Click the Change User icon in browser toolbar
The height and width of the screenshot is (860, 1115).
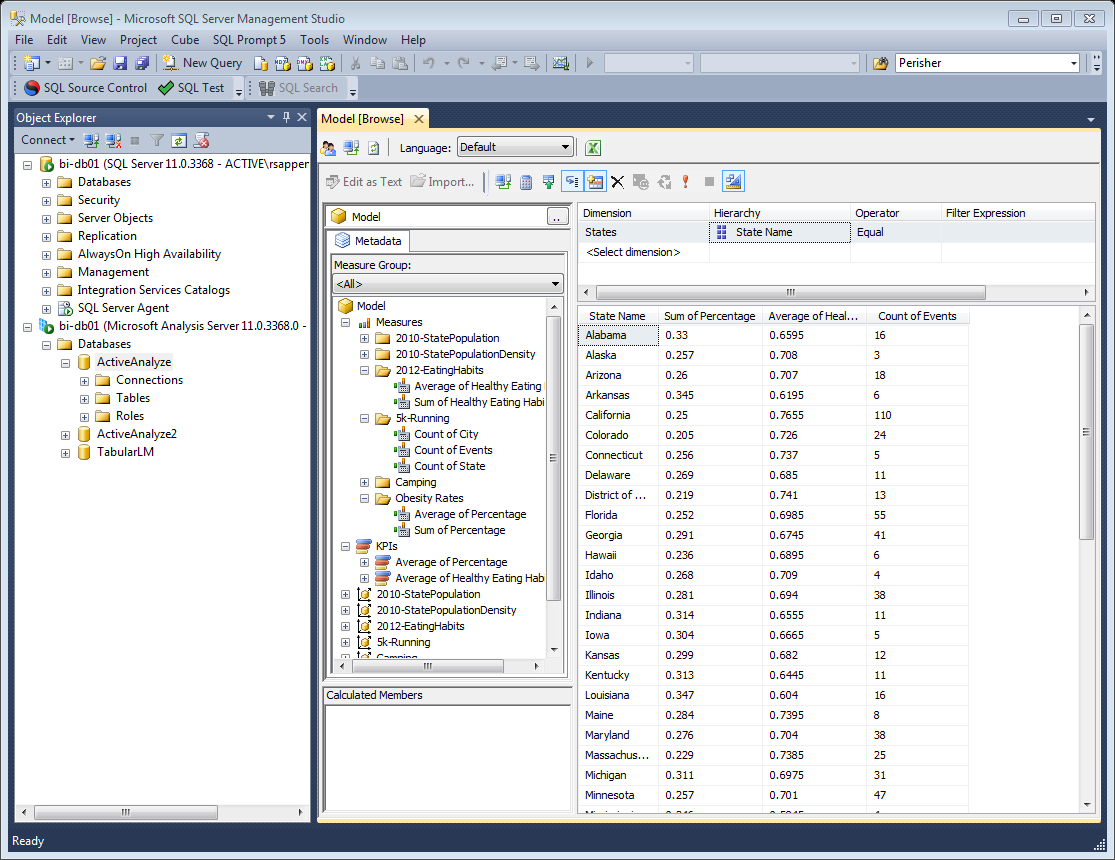[x=328, y=148]
